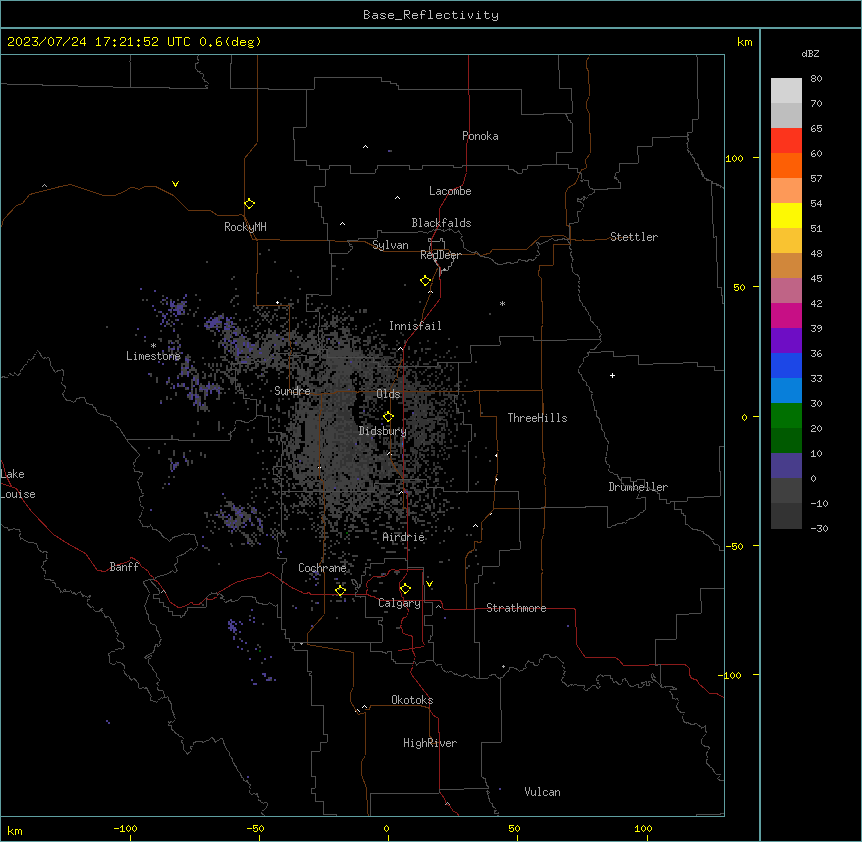Image resolution: width=862 pixels, height=842 pixels.
Task: Click the white plus marker north of Drumheller
Action: pos(612,375)
